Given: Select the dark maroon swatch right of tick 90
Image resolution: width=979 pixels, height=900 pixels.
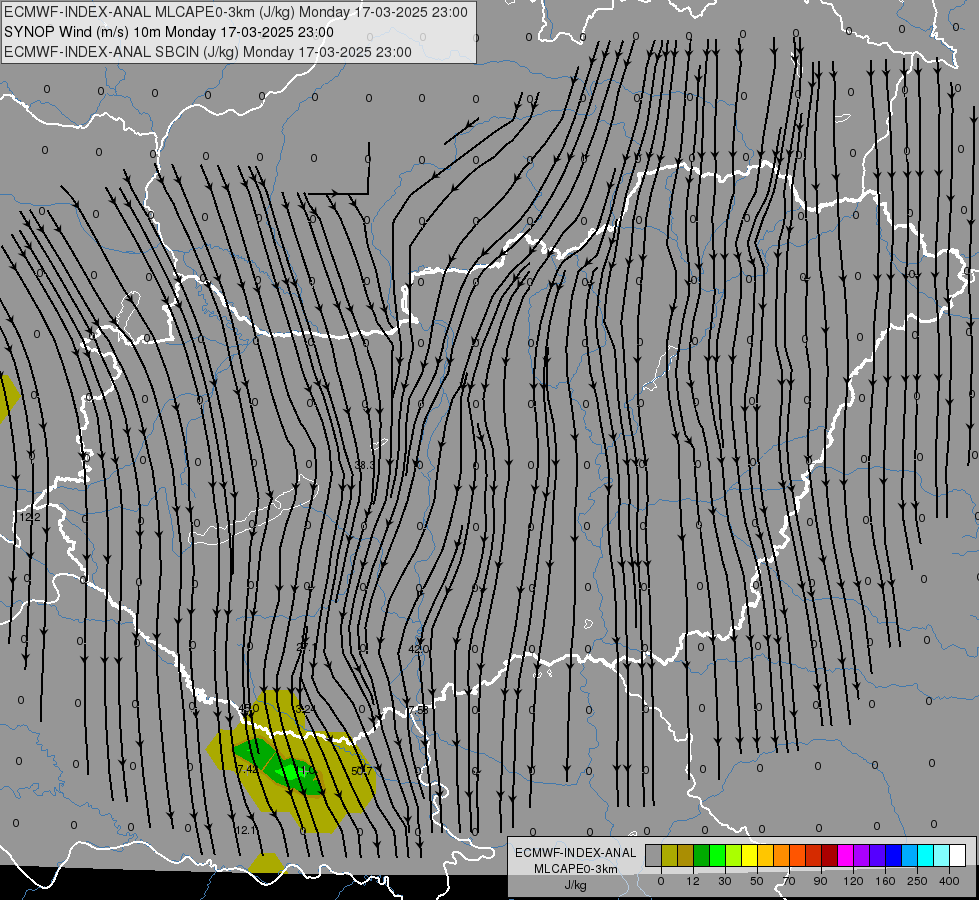Looking at the screenshot, I should (830, 855).
